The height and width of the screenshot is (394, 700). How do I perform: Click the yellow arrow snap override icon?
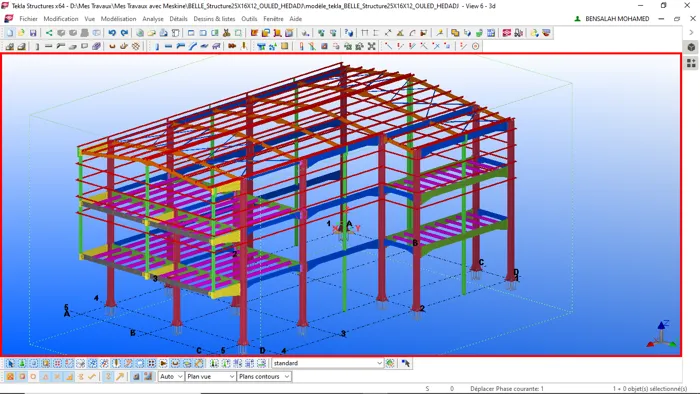120,377
